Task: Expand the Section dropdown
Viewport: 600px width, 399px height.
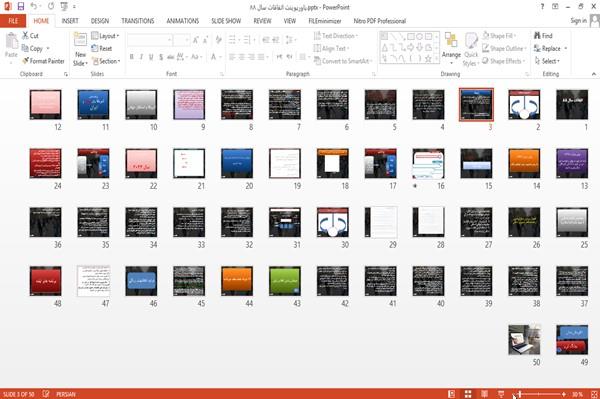Action: [106, 61]
